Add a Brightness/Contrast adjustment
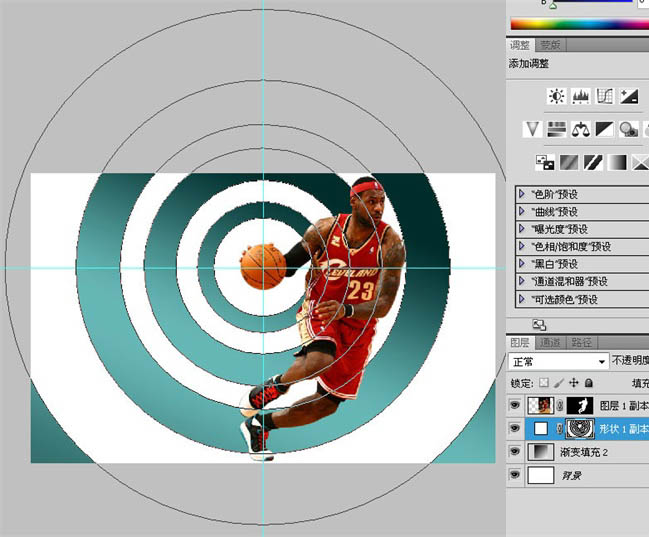 coord(555,97)
